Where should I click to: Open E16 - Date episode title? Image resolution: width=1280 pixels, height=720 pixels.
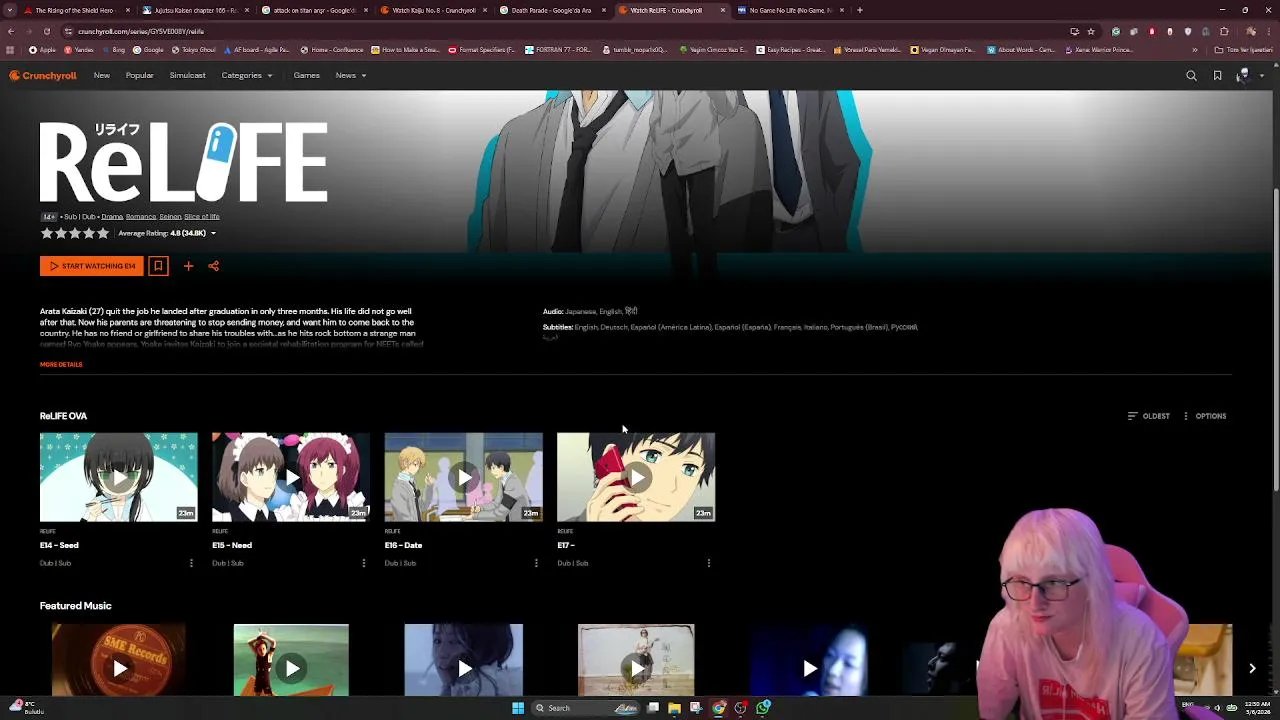(x=403, y=545)
